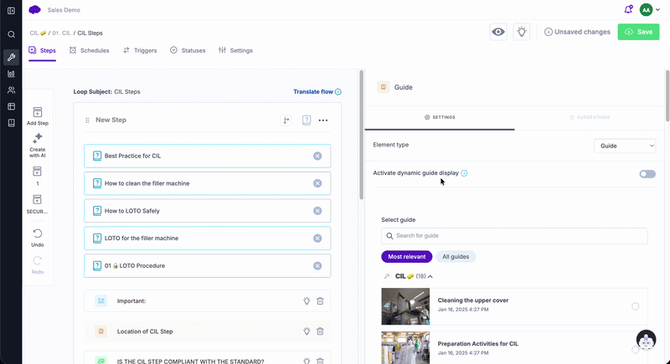
Task: Click the 01. CIL breadcrumb link
Action: (x=62, y=33)
